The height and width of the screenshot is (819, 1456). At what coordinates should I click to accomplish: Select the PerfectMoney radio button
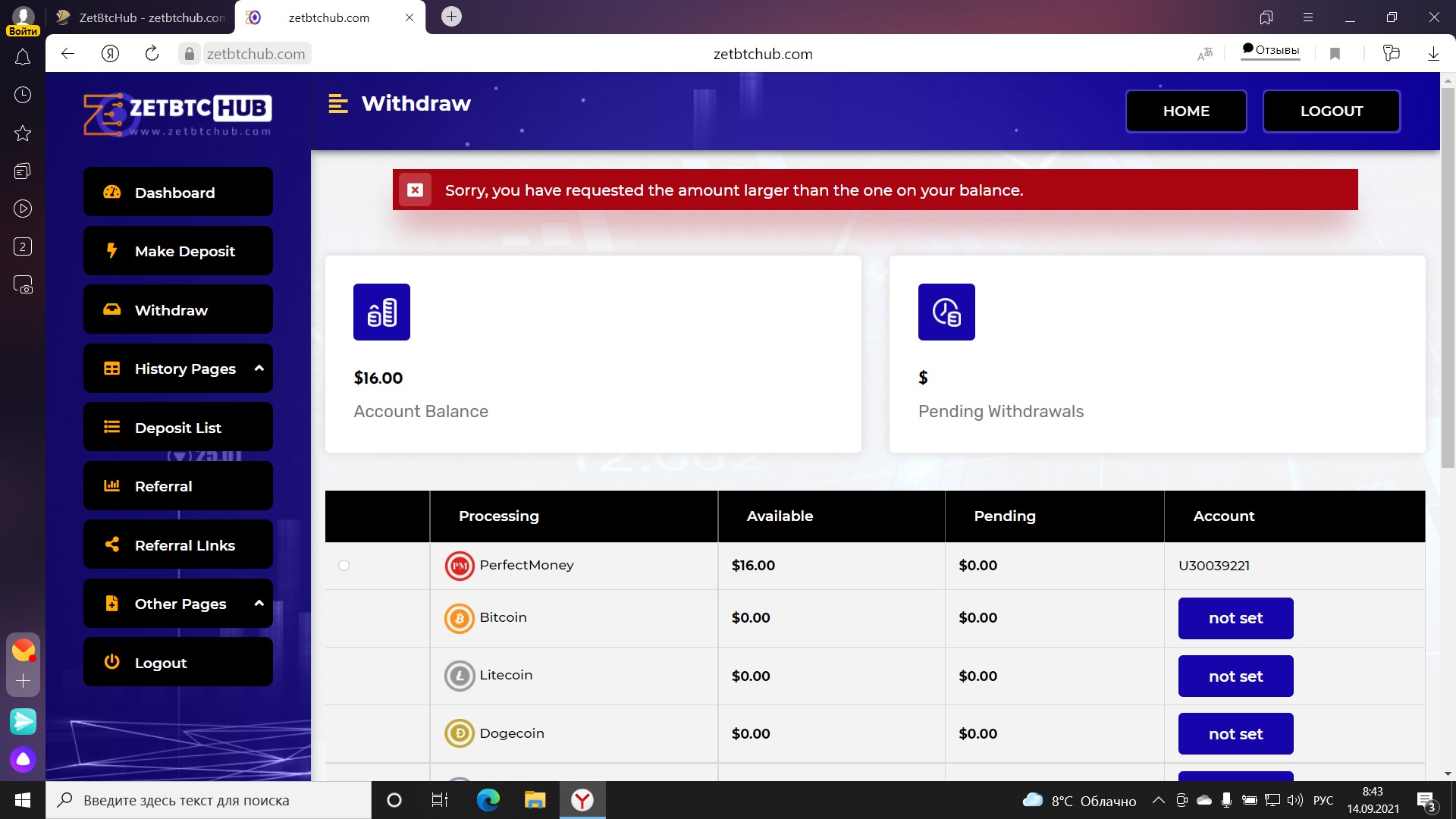[344, 565]
